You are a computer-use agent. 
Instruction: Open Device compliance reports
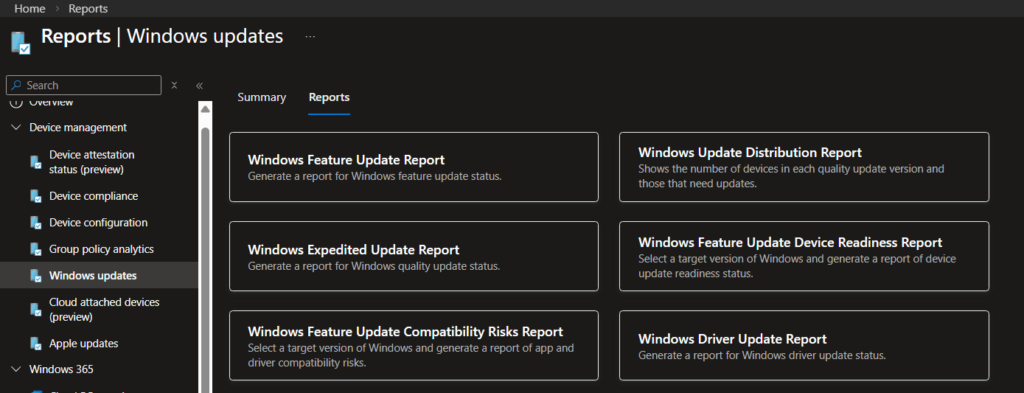[x=98, y=196]
